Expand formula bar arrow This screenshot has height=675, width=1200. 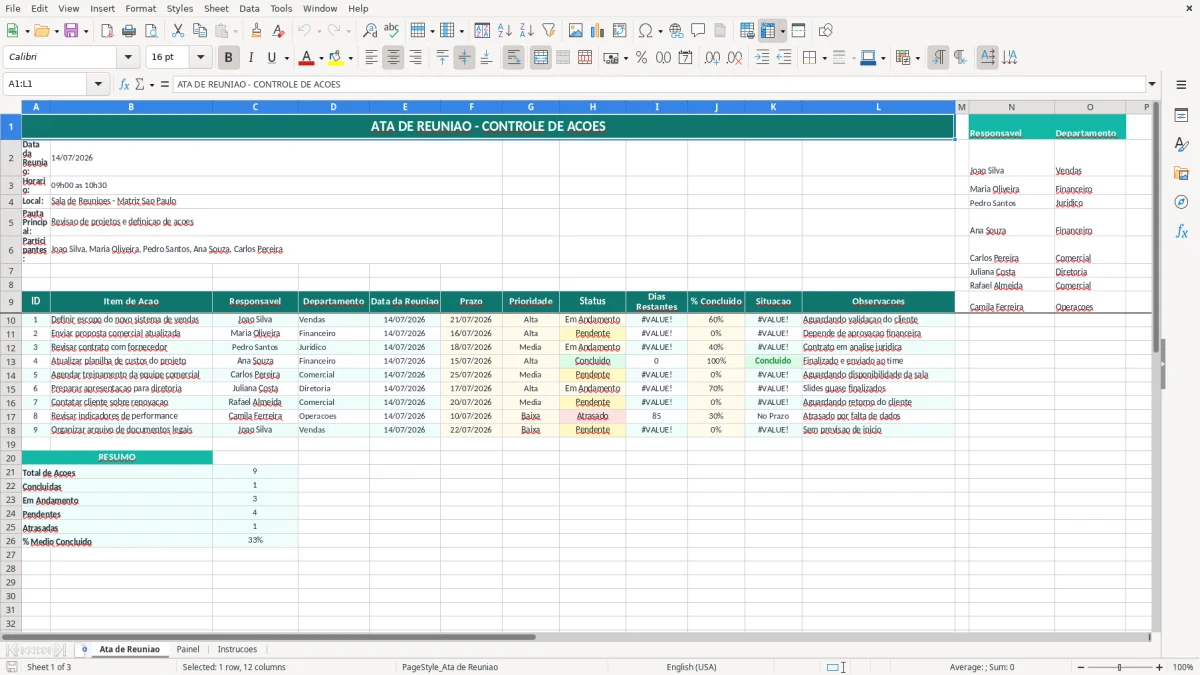(x=1152, y=85)
